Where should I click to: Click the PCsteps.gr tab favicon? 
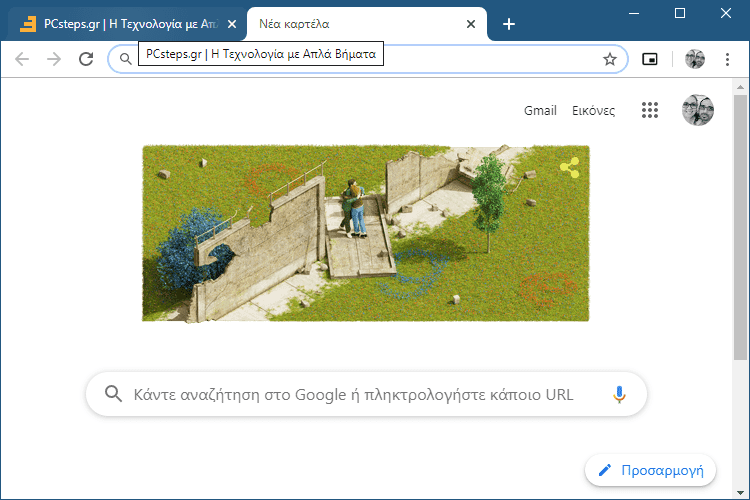(28, 24)
